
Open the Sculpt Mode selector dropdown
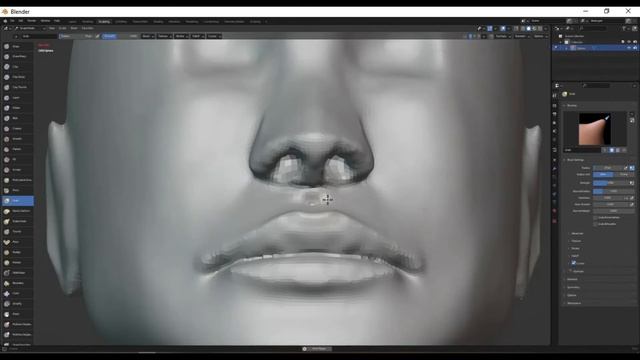[x=29, y=28]
